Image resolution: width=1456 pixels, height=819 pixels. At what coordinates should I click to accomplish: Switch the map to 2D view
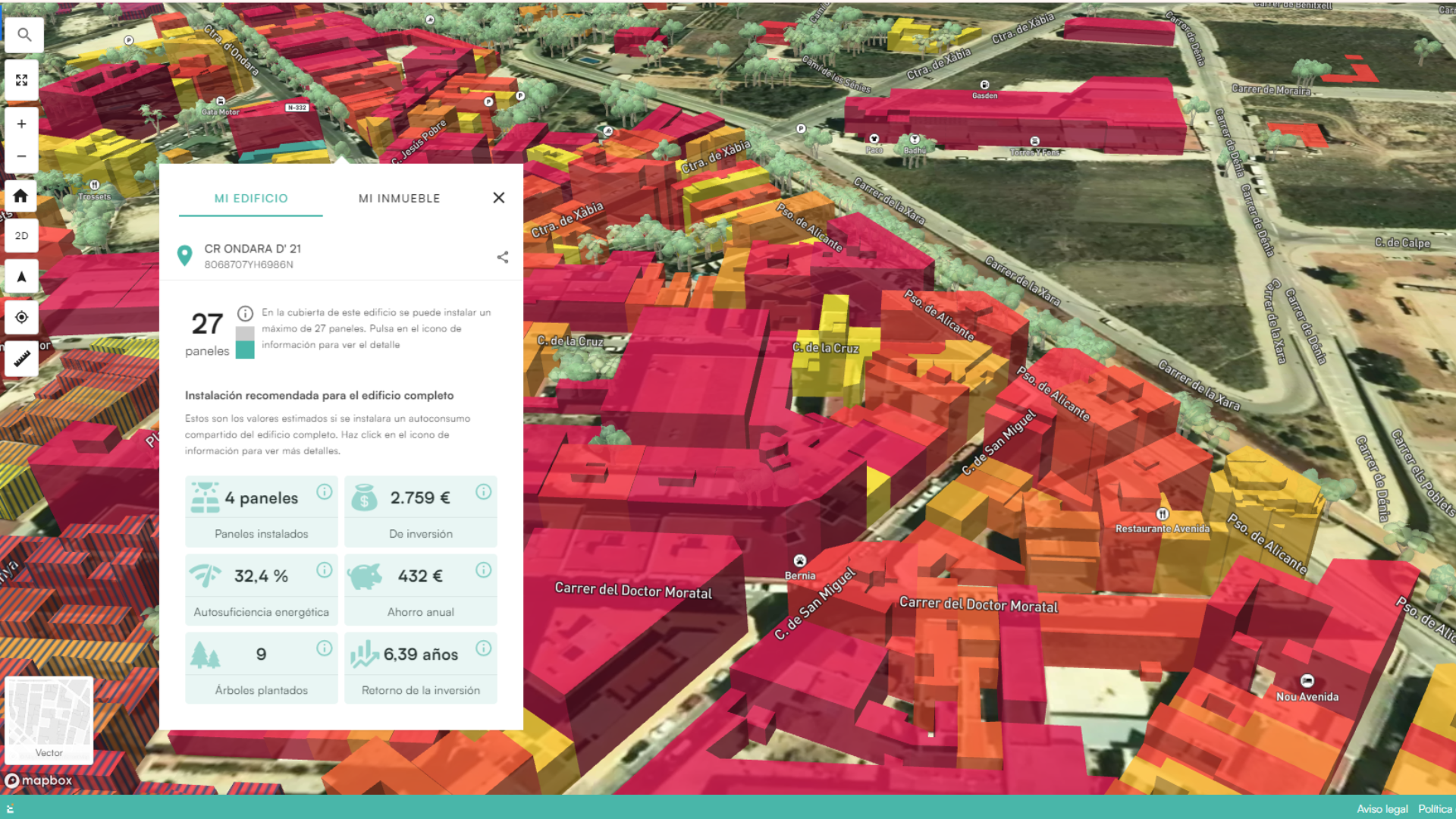point(20,236)
